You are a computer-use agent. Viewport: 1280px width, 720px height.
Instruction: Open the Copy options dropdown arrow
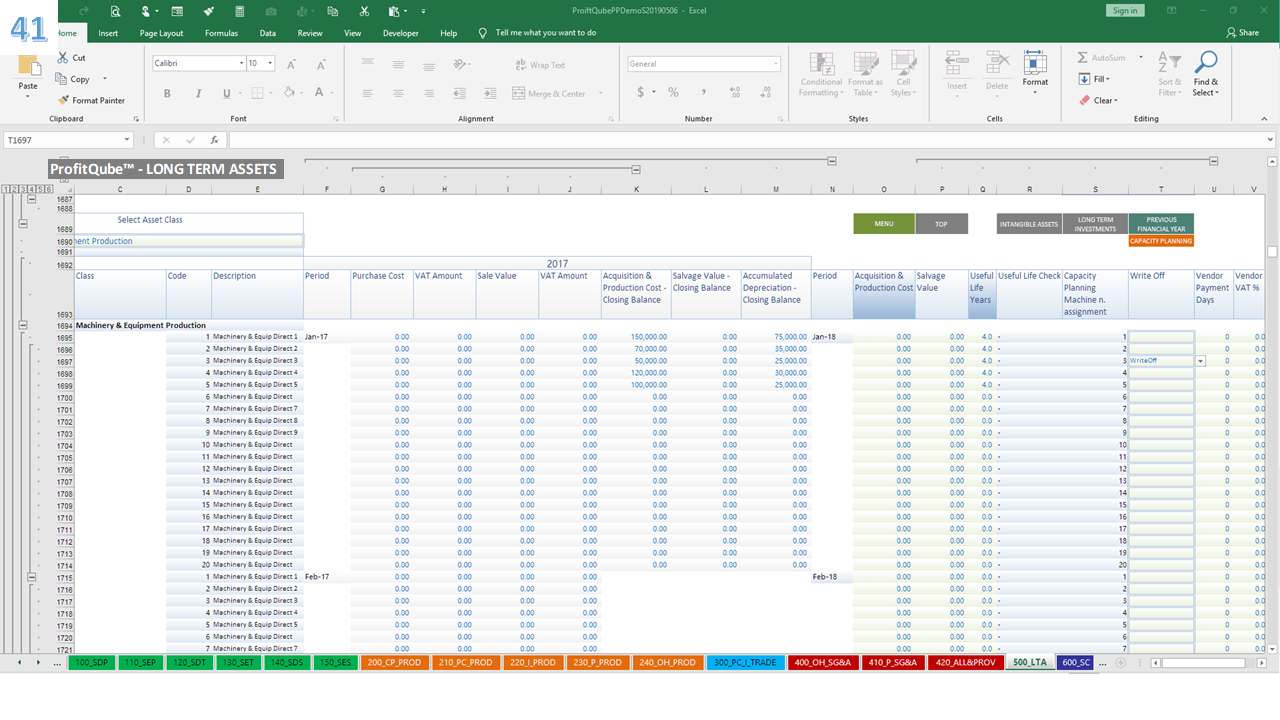(x=104, y=79)
